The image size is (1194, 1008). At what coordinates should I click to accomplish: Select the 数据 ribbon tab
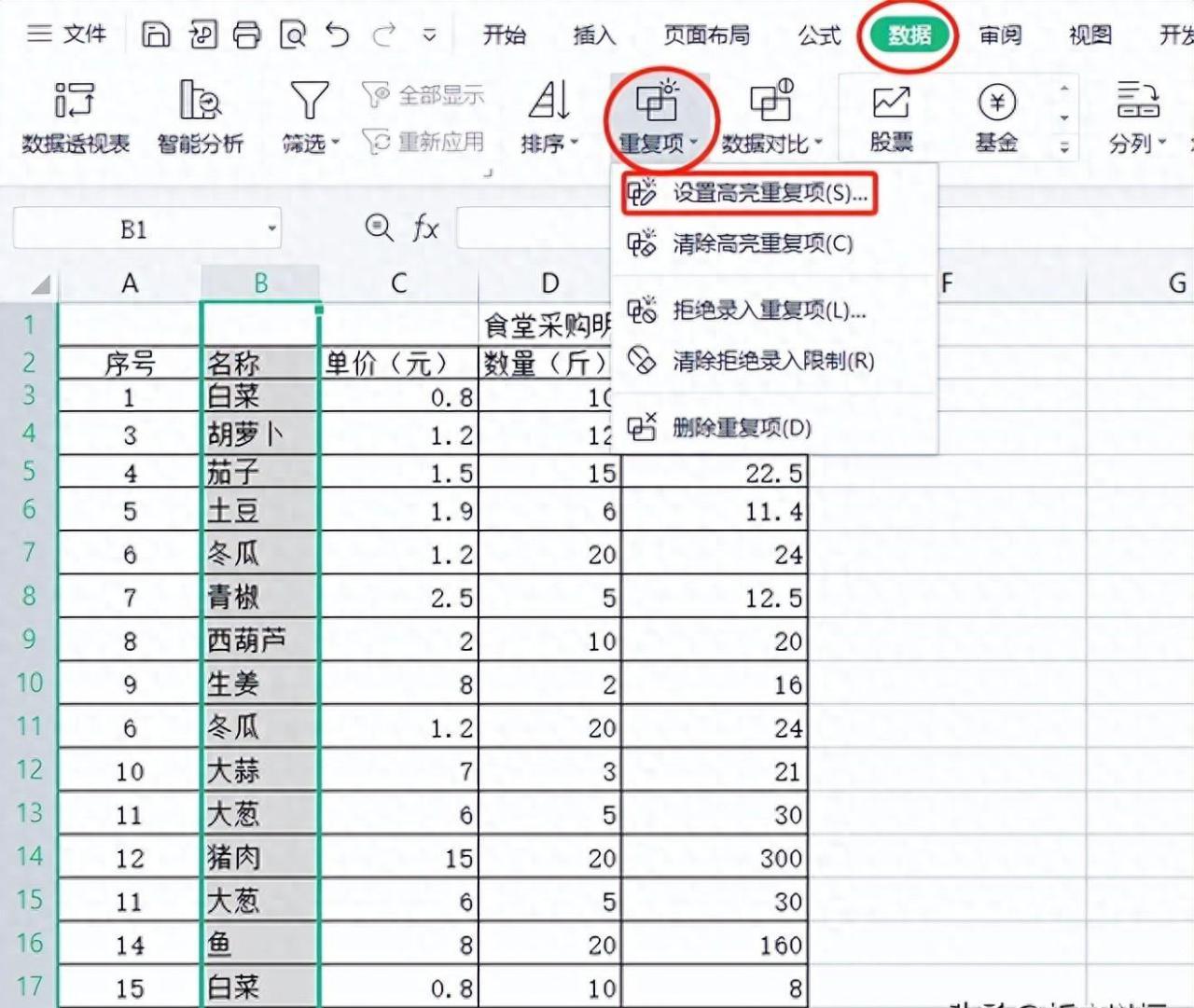(x=909, y=35)
